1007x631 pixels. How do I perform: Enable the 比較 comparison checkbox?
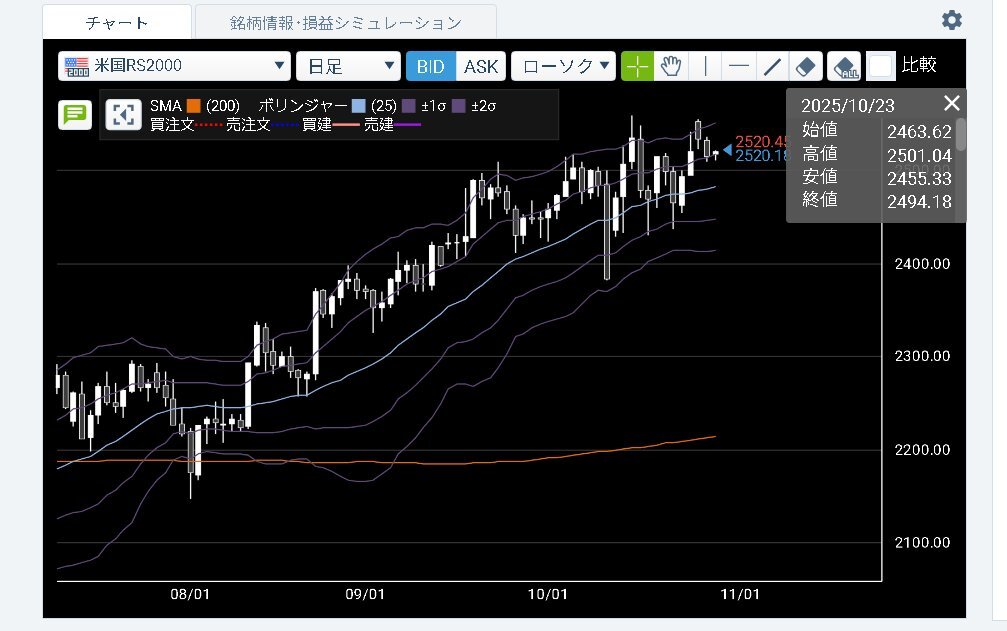(880, 66)
